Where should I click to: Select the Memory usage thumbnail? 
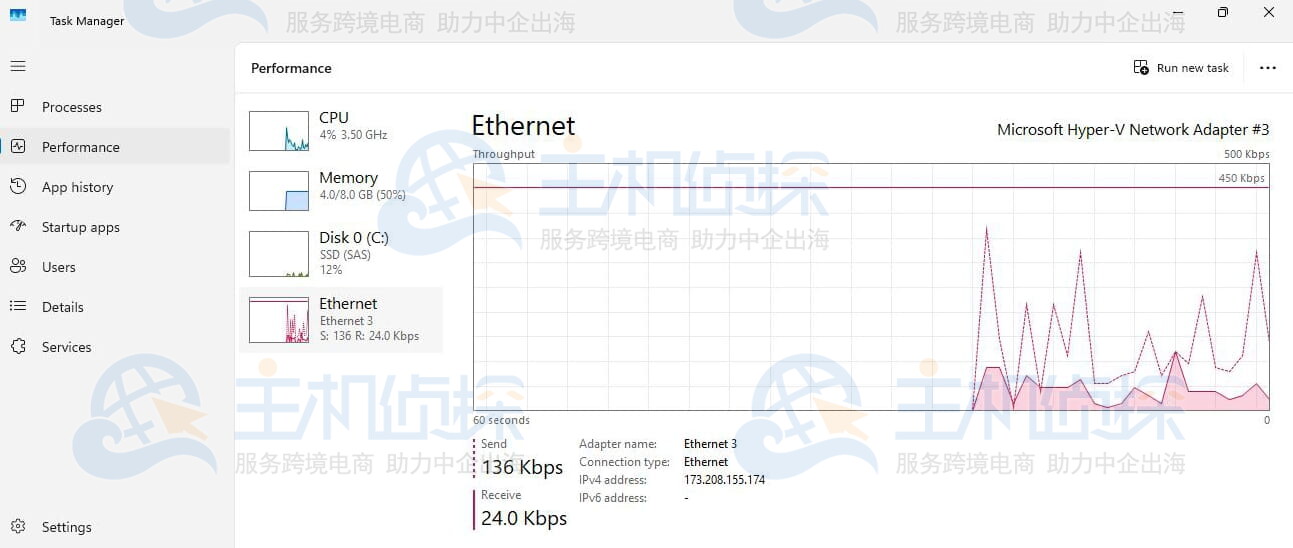tap(278, 191)
